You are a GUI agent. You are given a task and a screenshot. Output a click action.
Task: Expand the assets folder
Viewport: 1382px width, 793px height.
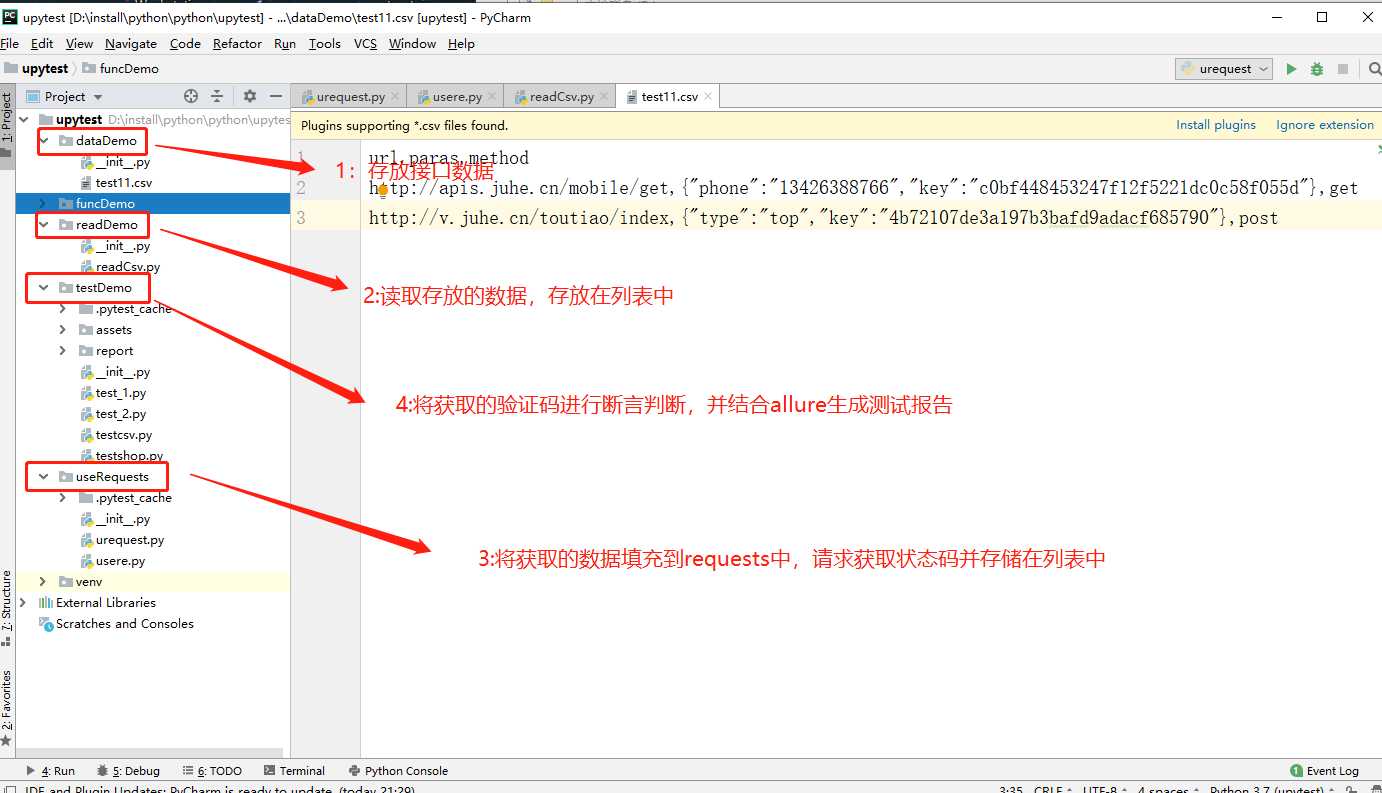pos(63,329)
